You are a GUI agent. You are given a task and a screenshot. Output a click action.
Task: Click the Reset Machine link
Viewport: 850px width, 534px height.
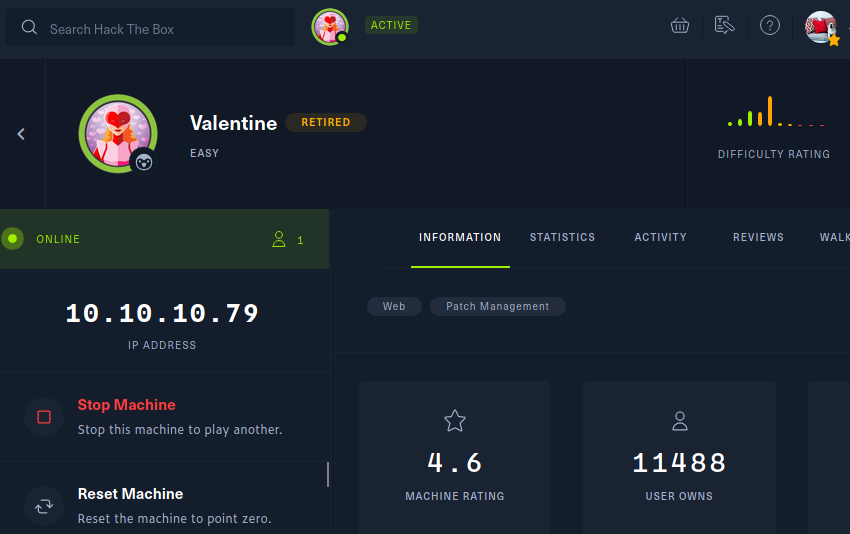coord(130,494)
